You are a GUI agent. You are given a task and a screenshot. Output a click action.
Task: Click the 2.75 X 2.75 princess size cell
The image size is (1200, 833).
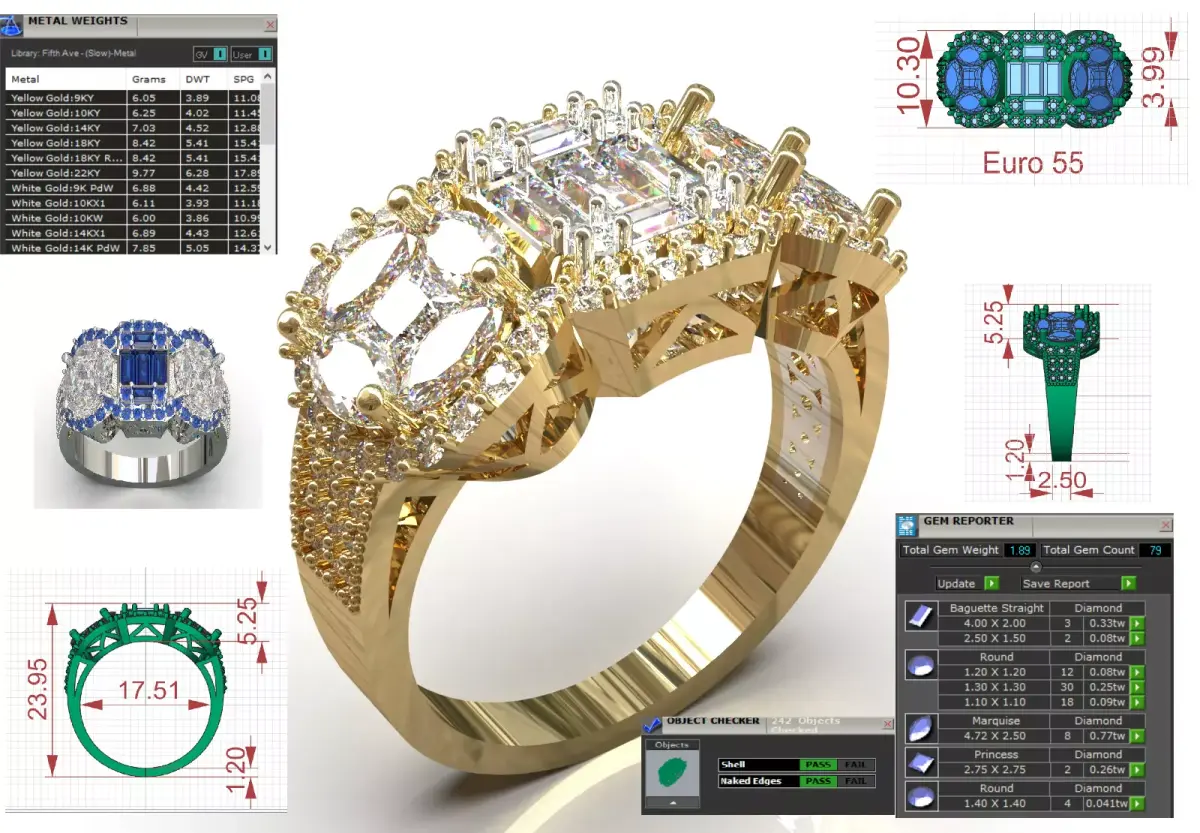[x=993, y=770]
